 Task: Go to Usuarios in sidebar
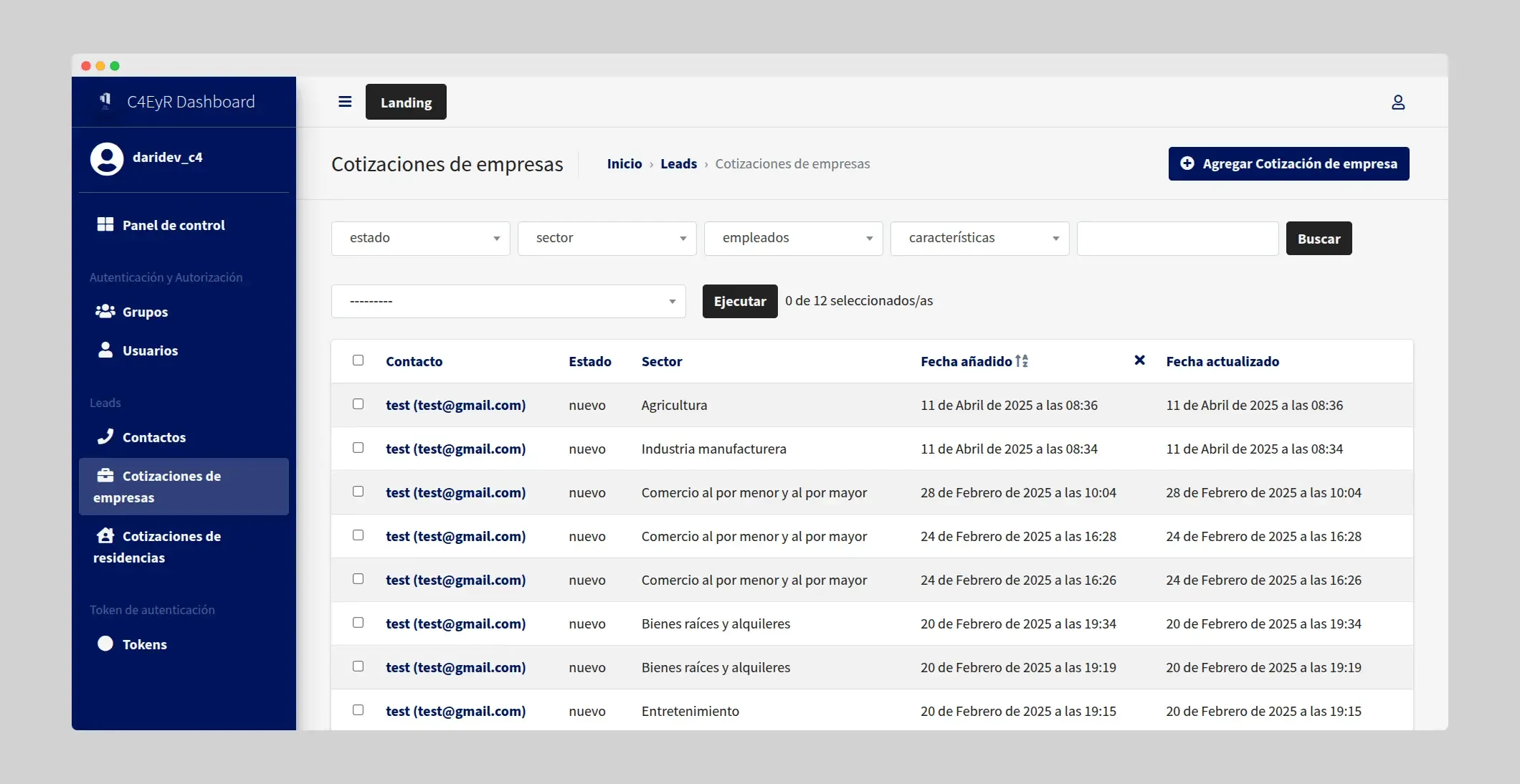click(150, 350)
